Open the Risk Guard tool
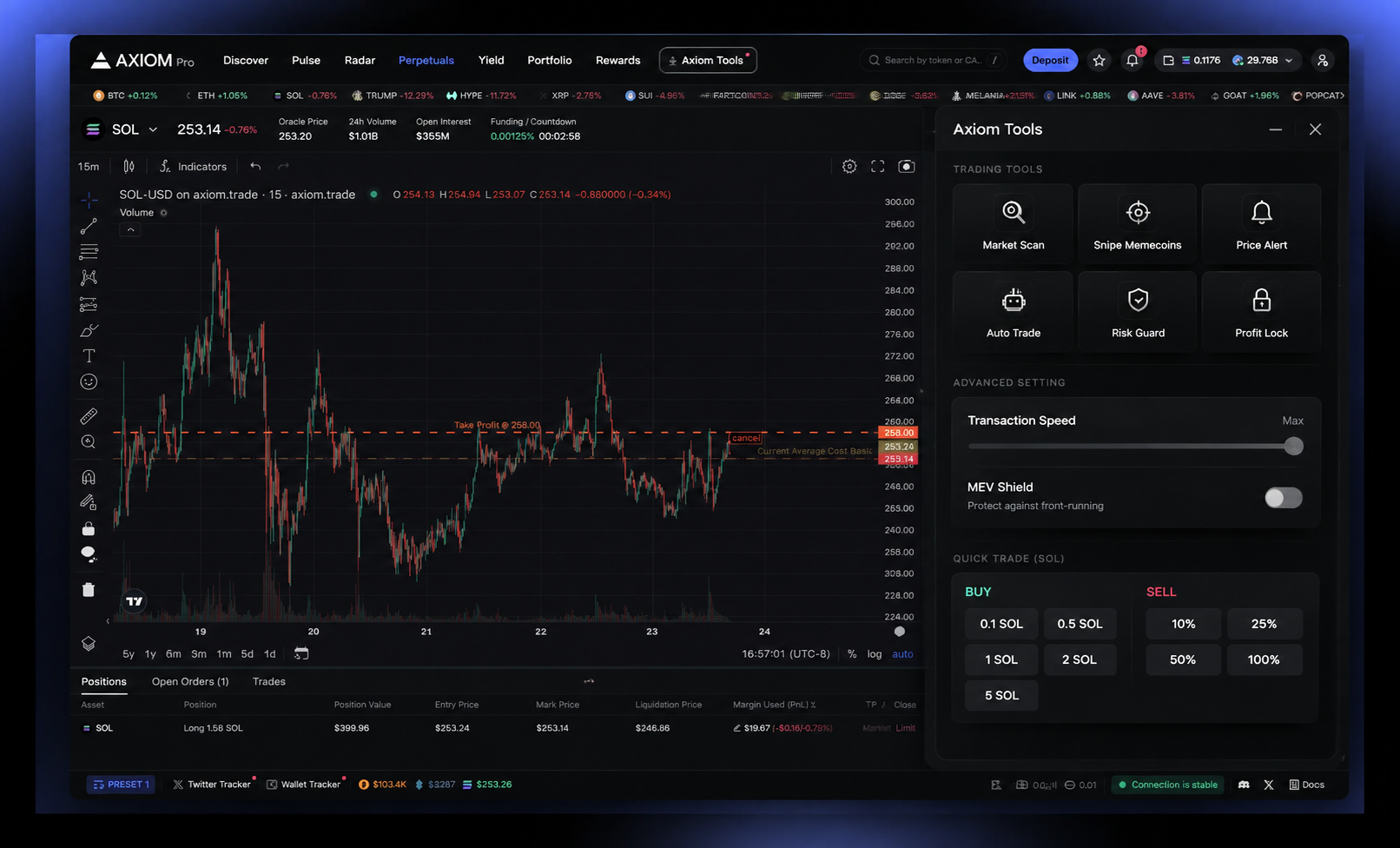Screen dimensions: 1400x848 point(1138,312)
